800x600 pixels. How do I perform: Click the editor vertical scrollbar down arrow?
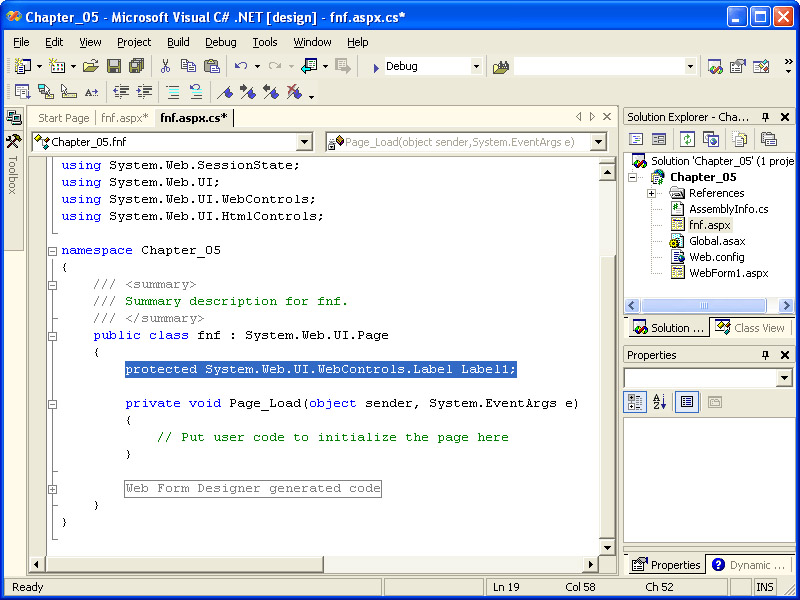(x=606, y=548)
